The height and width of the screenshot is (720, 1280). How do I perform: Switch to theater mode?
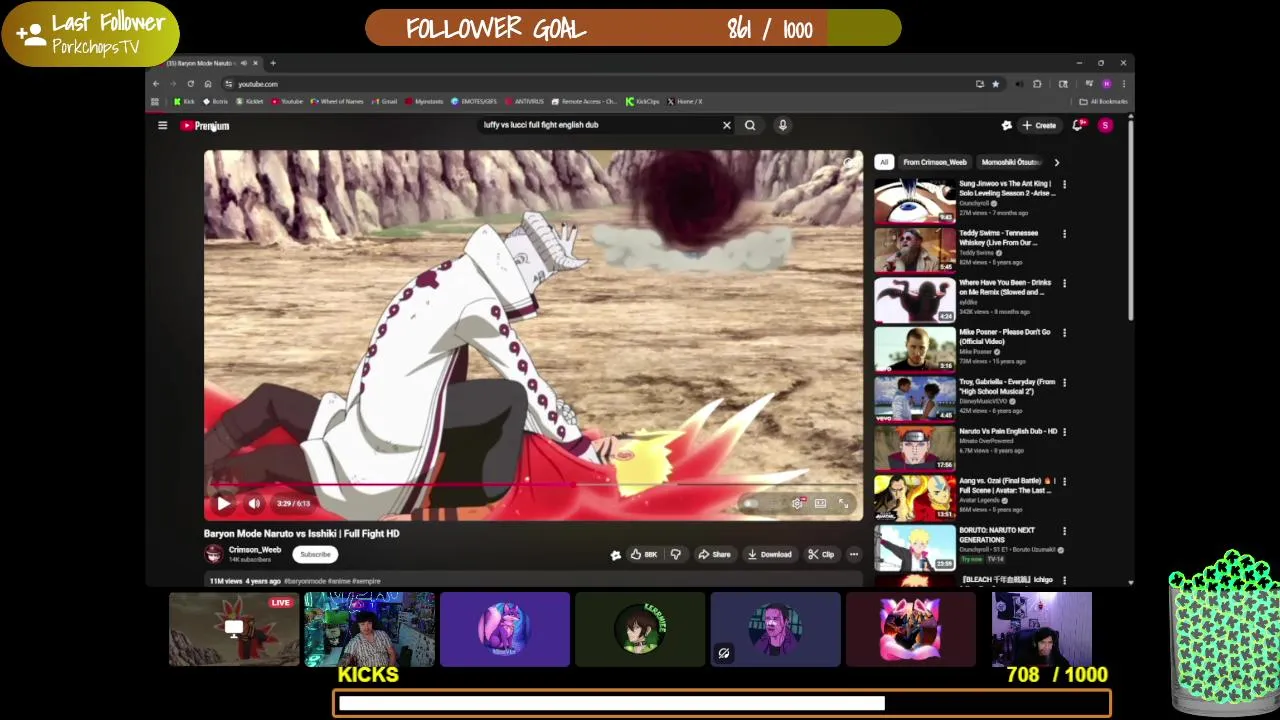pos(820,504)
